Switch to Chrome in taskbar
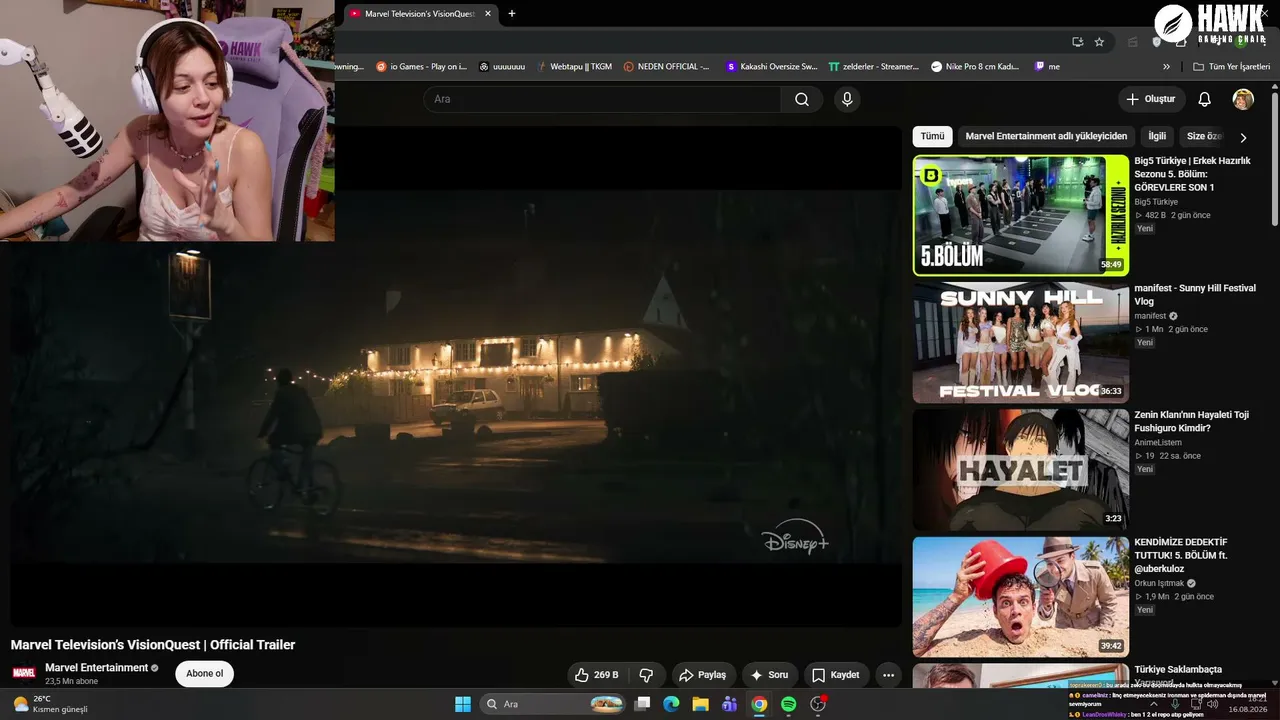The image size is (1280, 720). tap(759, 704)
